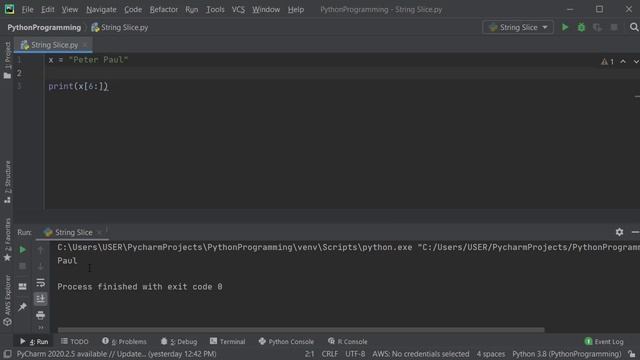
Task: Open the 5: Debug tab
Action: (179, 341)
